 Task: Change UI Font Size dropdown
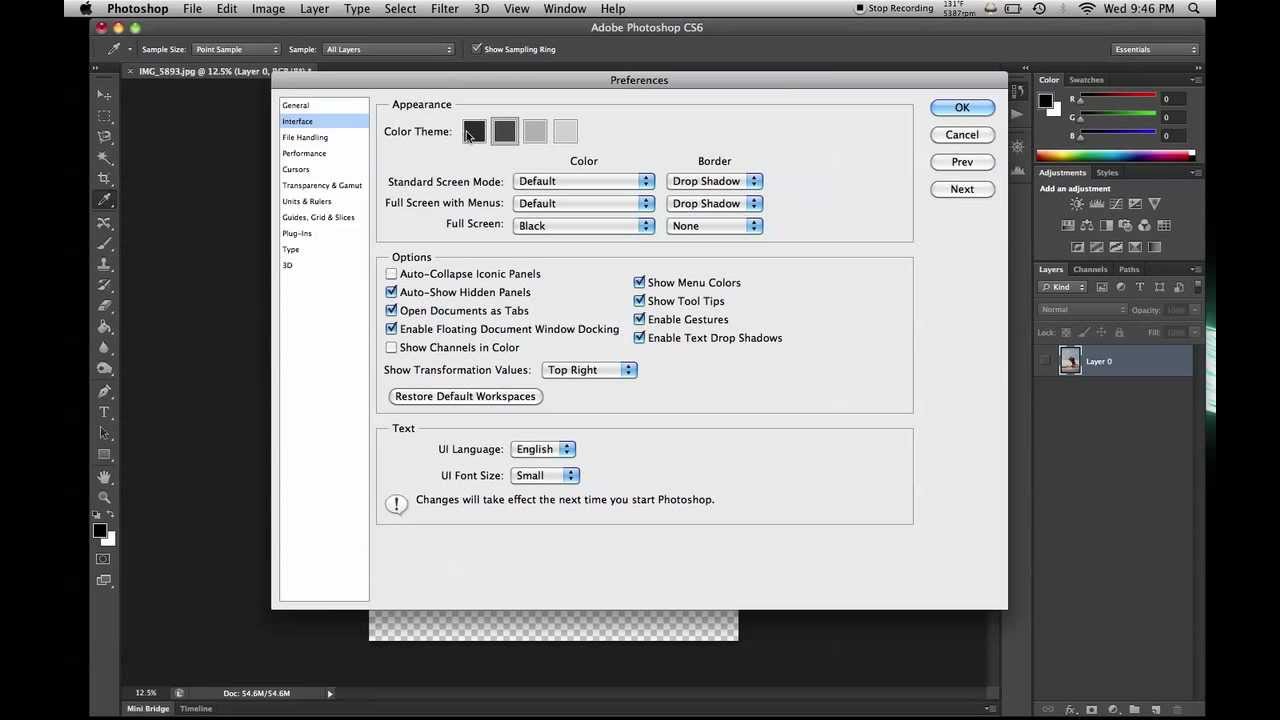coord(545,476)
